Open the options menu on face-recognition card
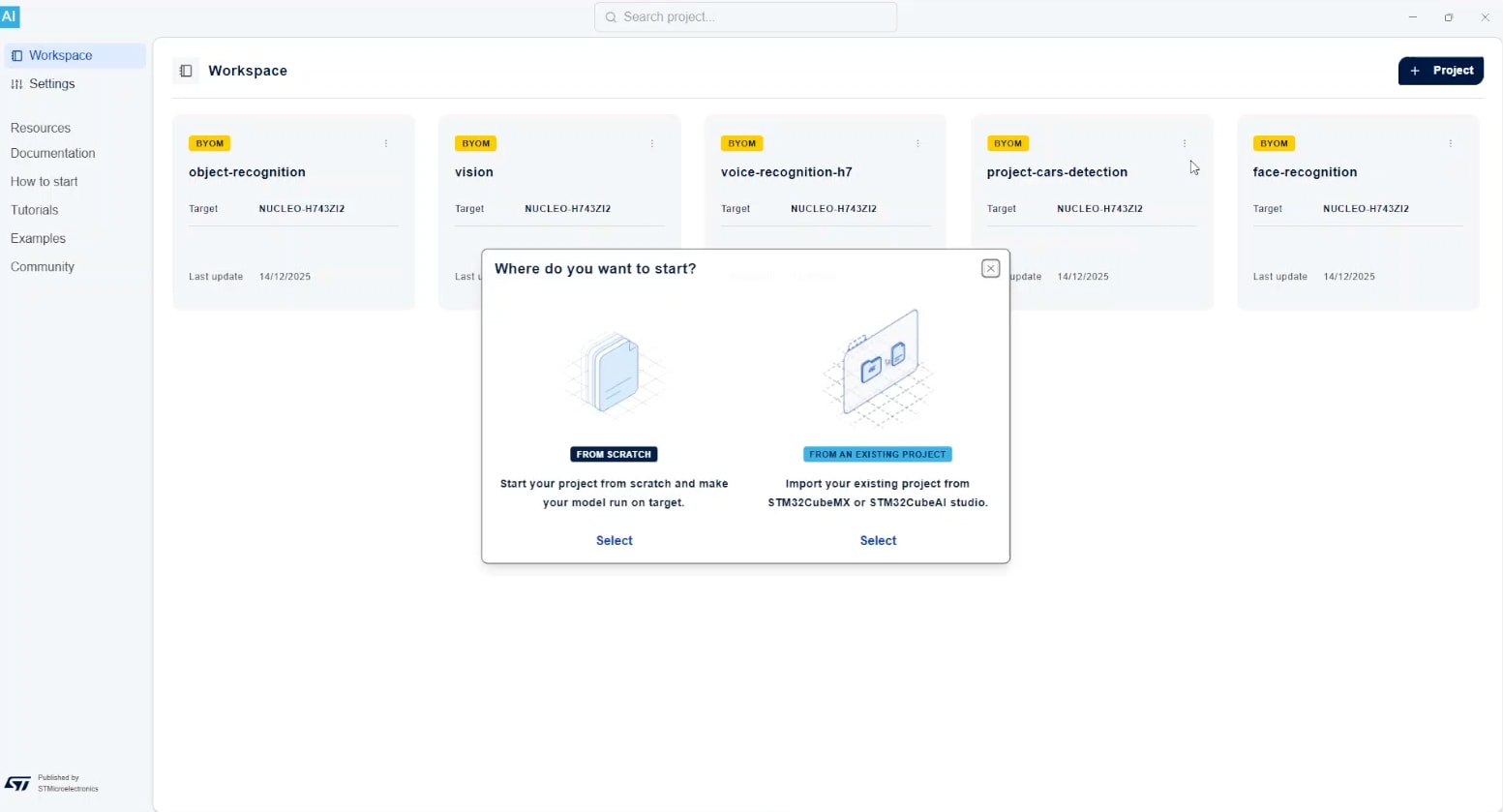 1451,143
